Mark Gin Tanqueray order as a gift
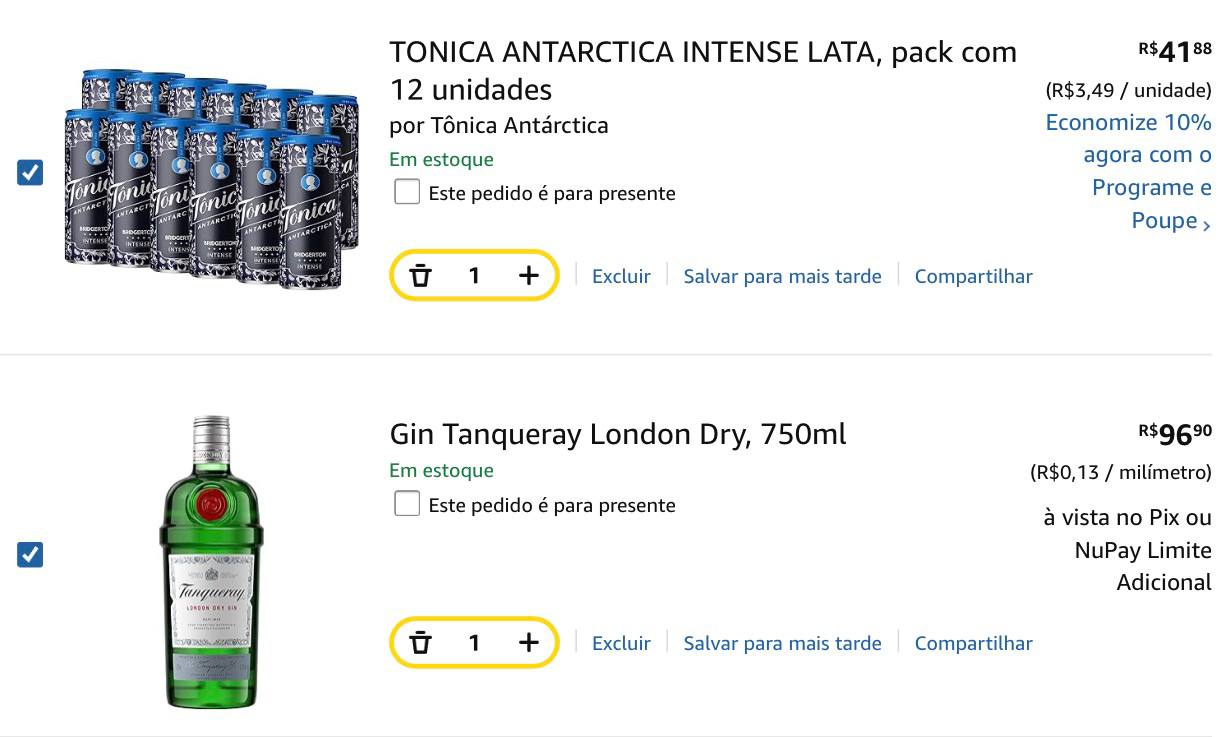Viewport: 1231px width, 737px height. pos(407,504)
